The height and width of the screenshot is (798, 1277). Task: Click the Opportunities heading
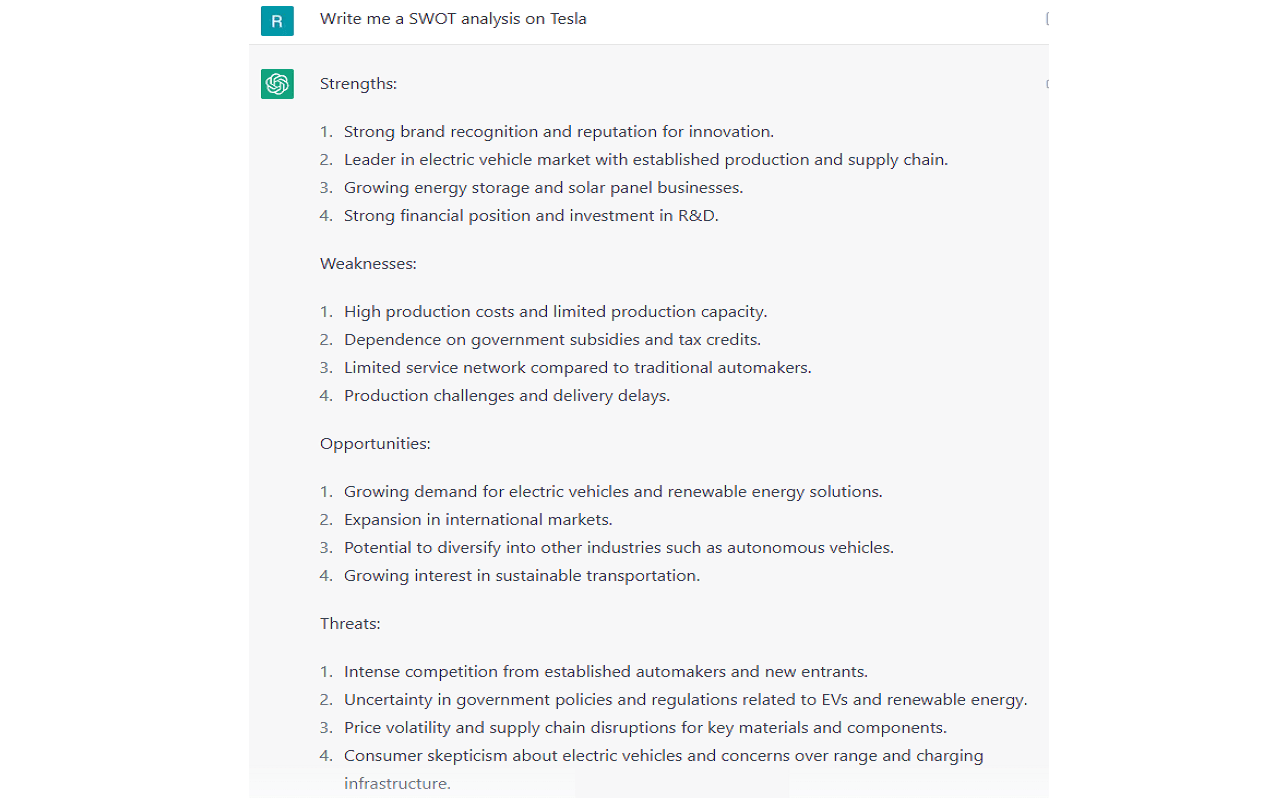click(x=375, y=444)
